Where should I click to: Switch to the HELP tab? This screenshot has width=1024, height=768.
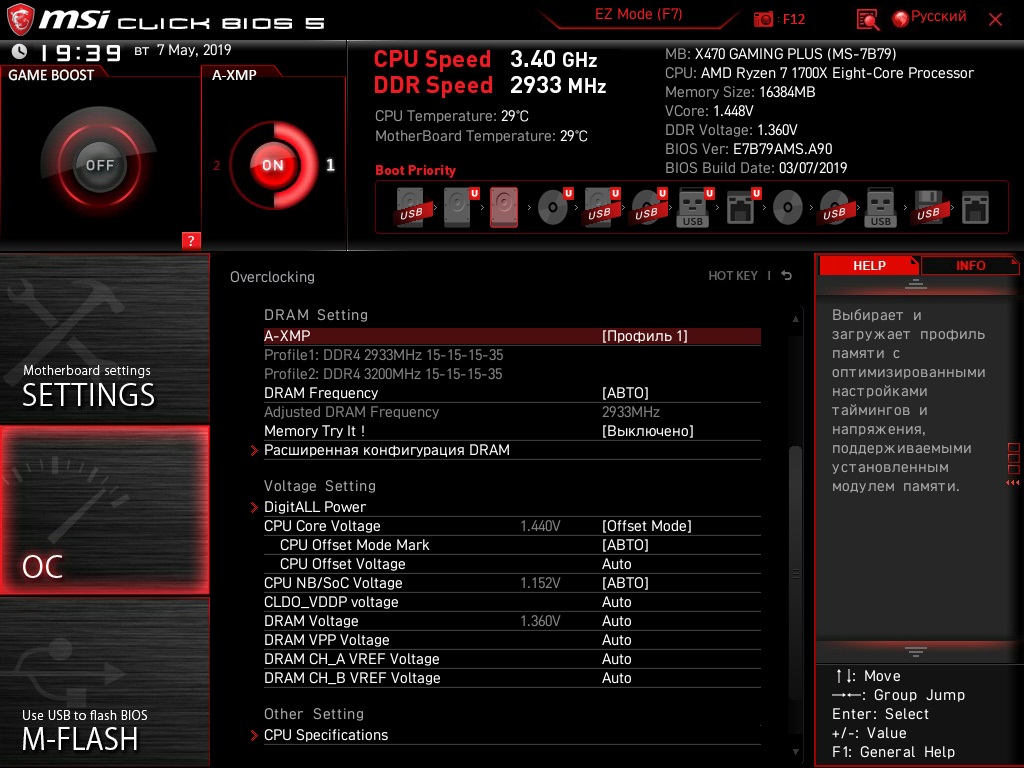[x=869, y=265]
